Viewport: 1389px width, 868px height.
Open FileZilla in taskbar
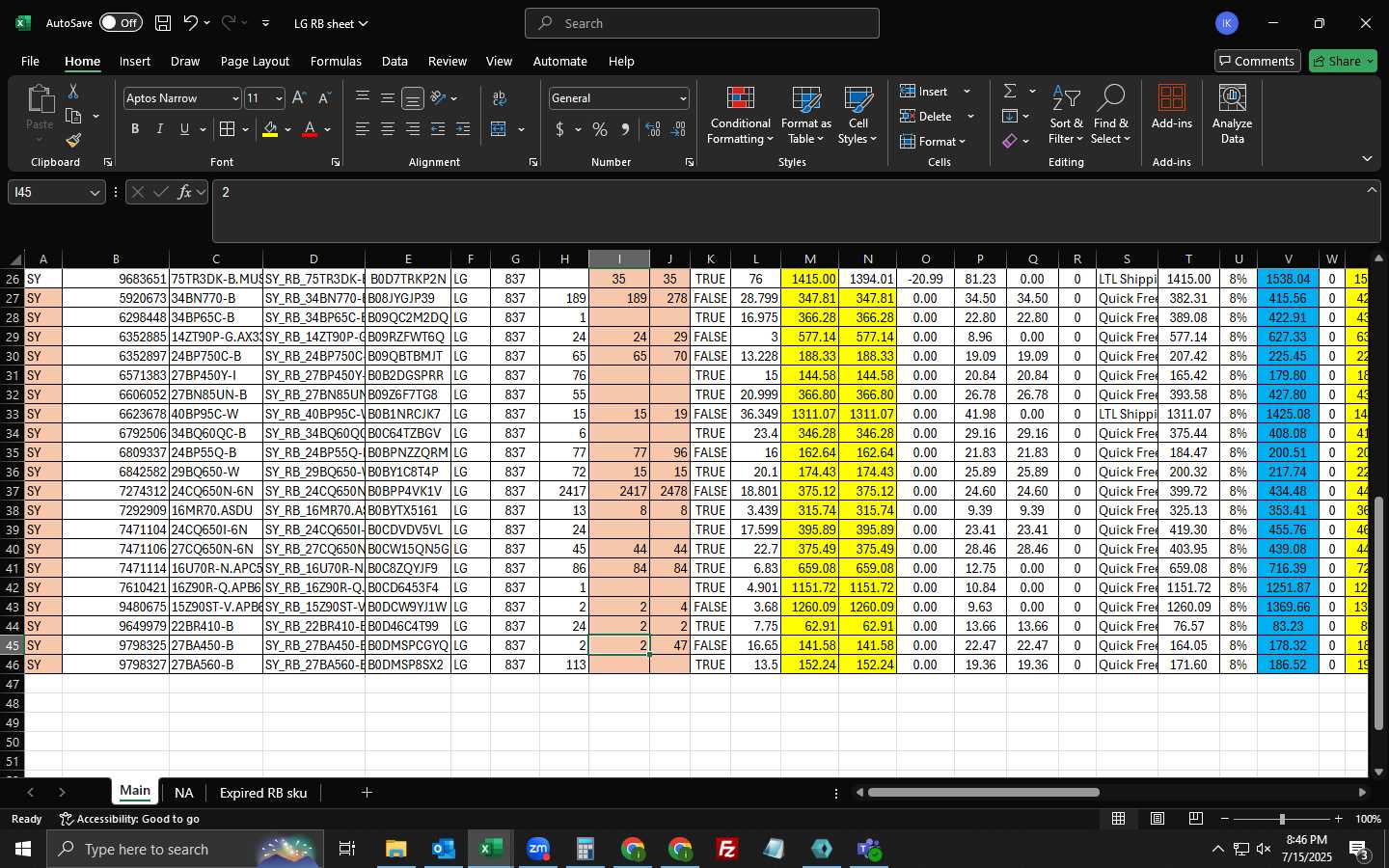(727, 849)
